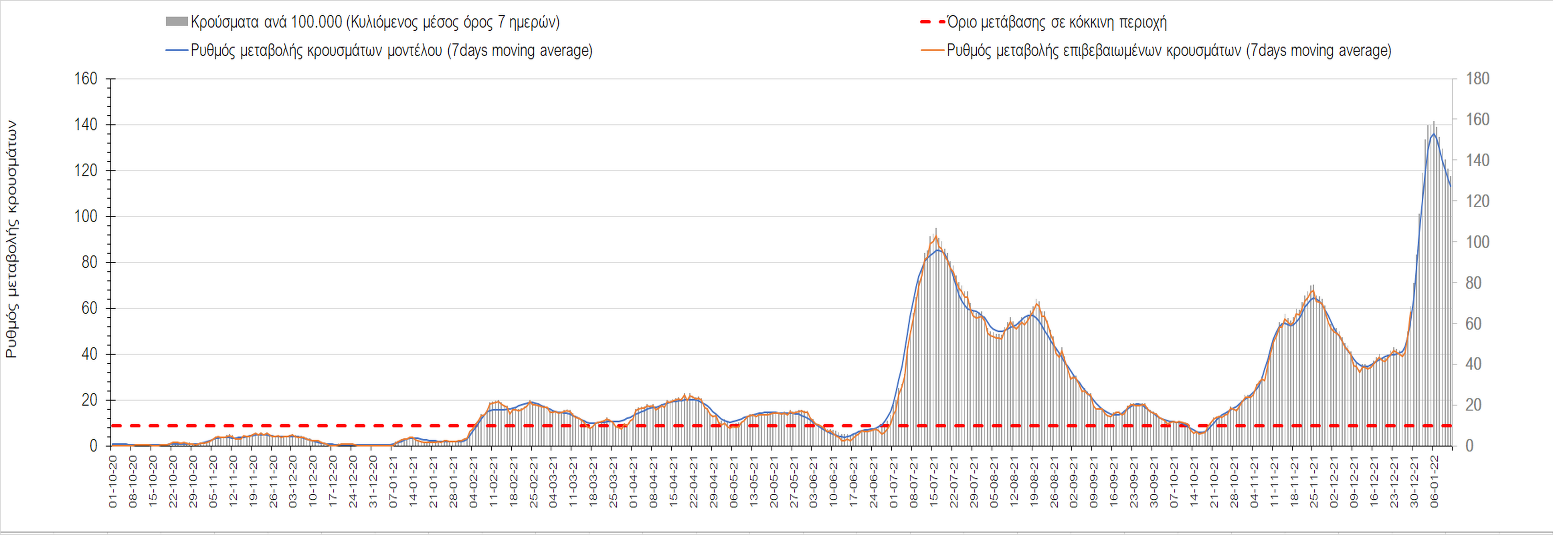1553x535 pixels.
Task: Click the blue line legend marker
Action: (175, 51)
